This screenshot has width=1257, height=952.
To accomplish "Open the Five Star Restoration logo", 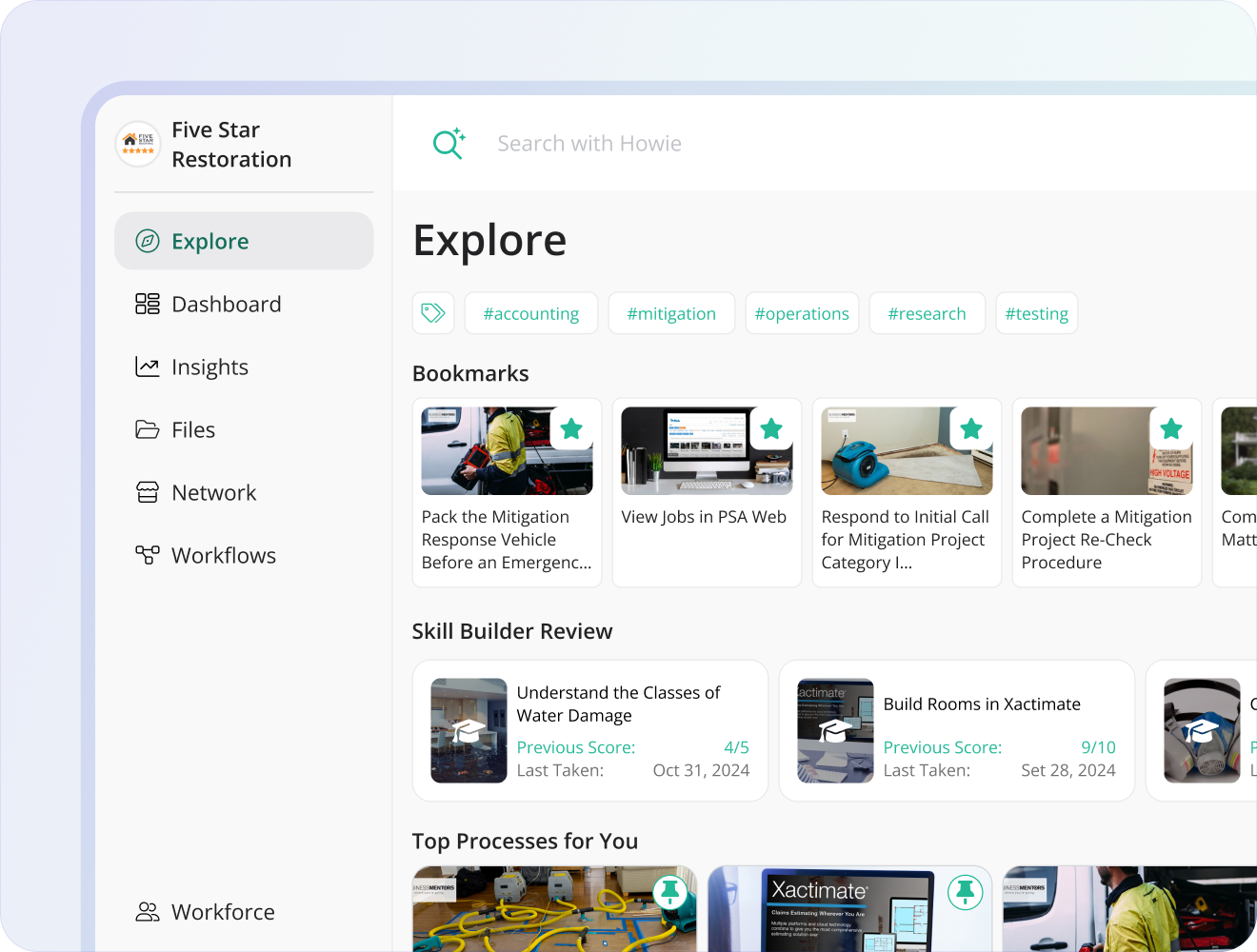I will tap(138, 145).
